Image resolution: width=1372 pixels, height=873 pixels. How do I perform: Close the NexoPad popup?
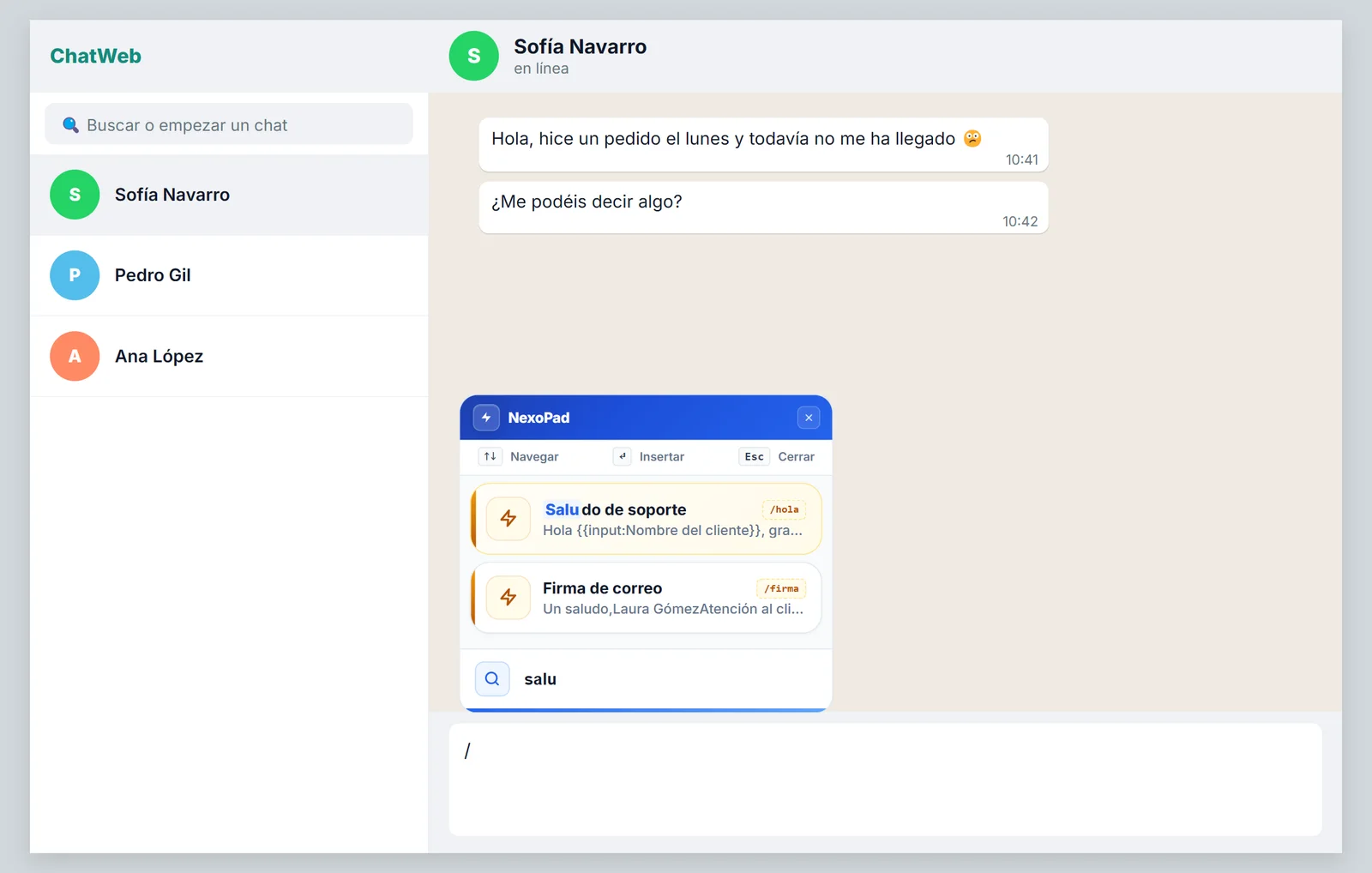click(809, 418)
